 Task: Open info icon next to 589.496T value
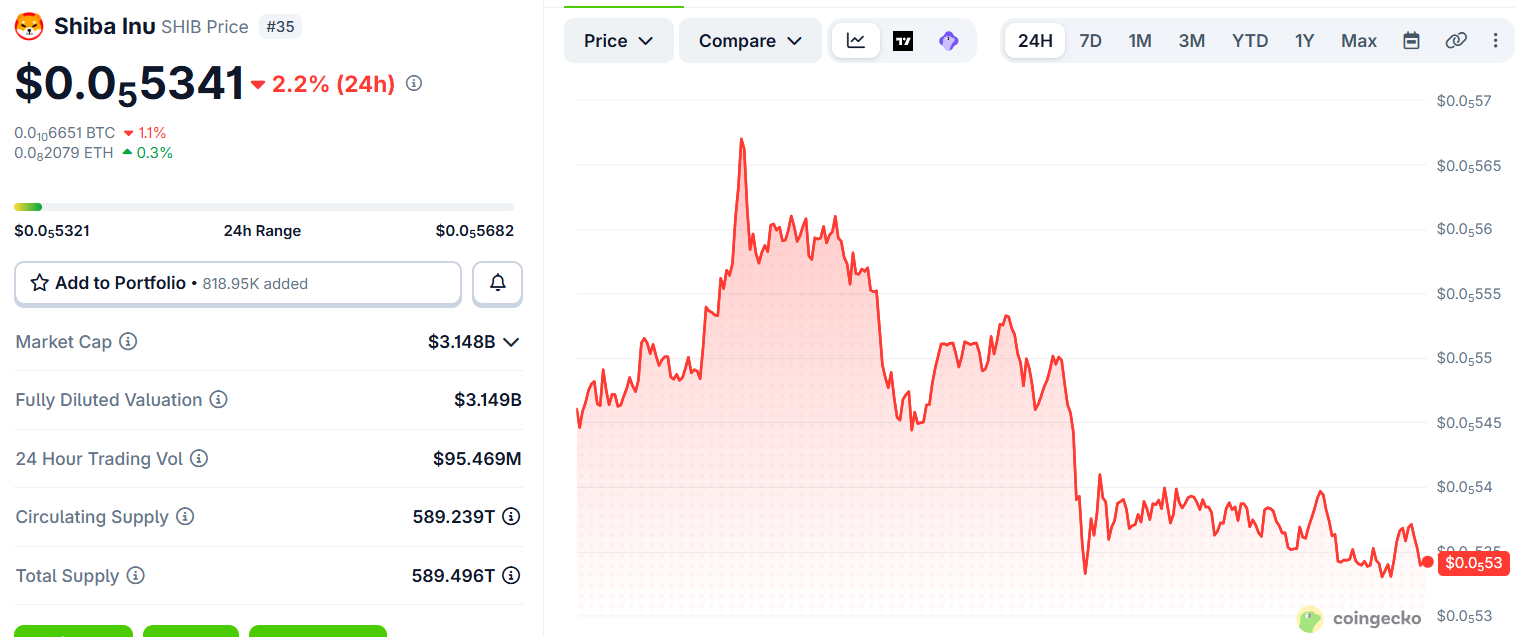[x=511, y=576]
